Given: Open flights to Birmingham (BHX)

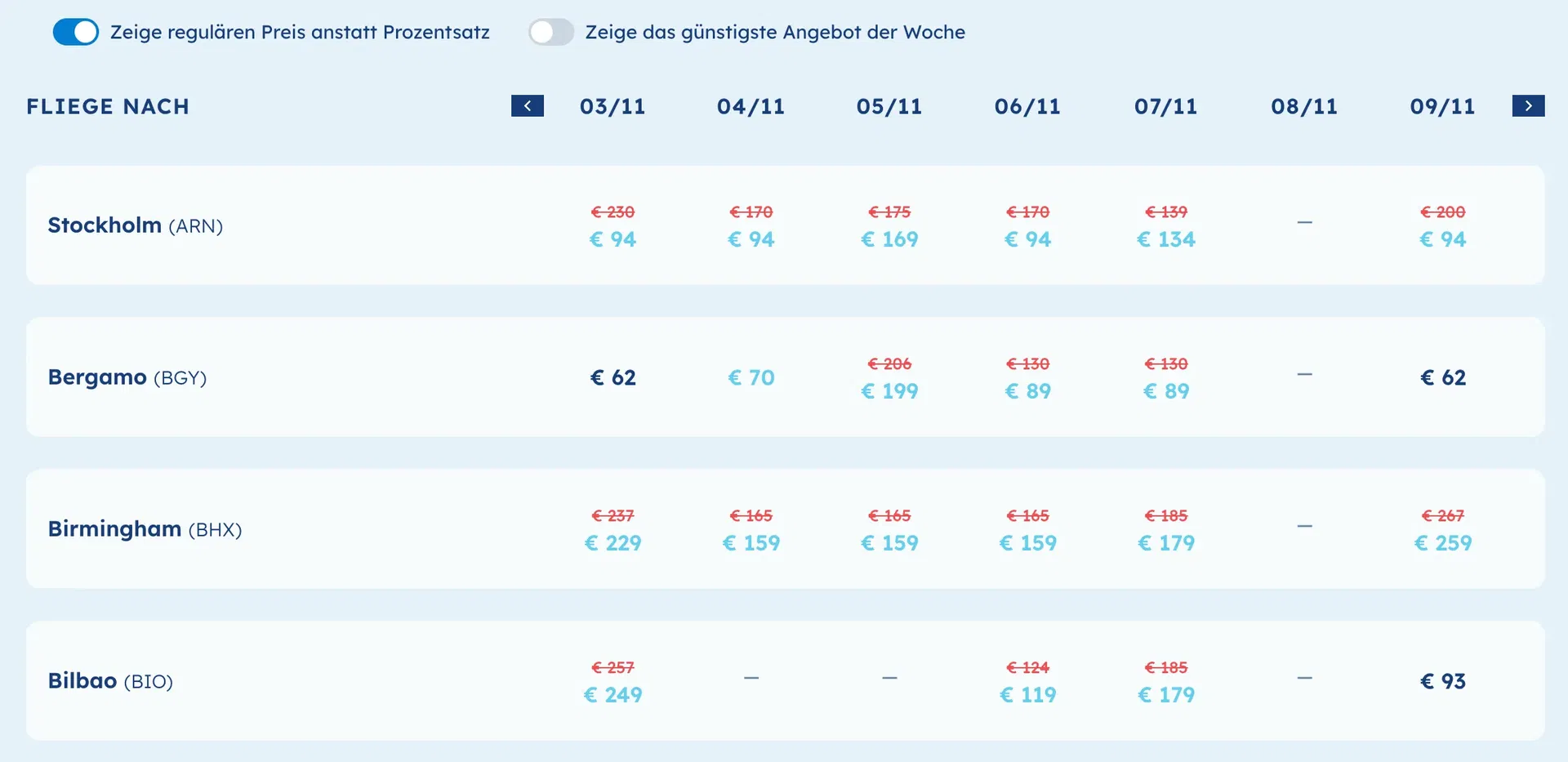Looking at the screenshot, I should pyautogui.click(x=145, y=528).
